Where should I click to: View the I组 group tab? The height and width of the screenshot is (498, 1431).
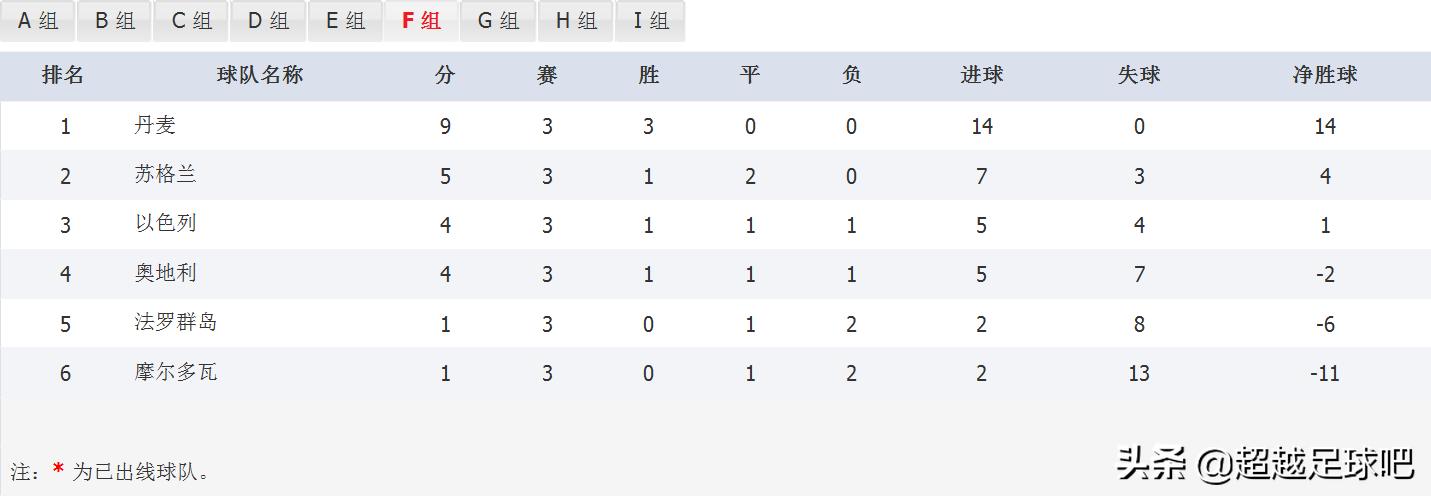pos(651,21)
